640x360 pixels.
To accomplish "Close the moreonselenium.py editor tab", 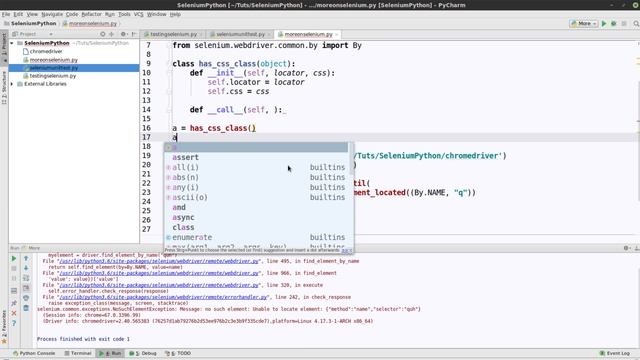I will 337,34.
